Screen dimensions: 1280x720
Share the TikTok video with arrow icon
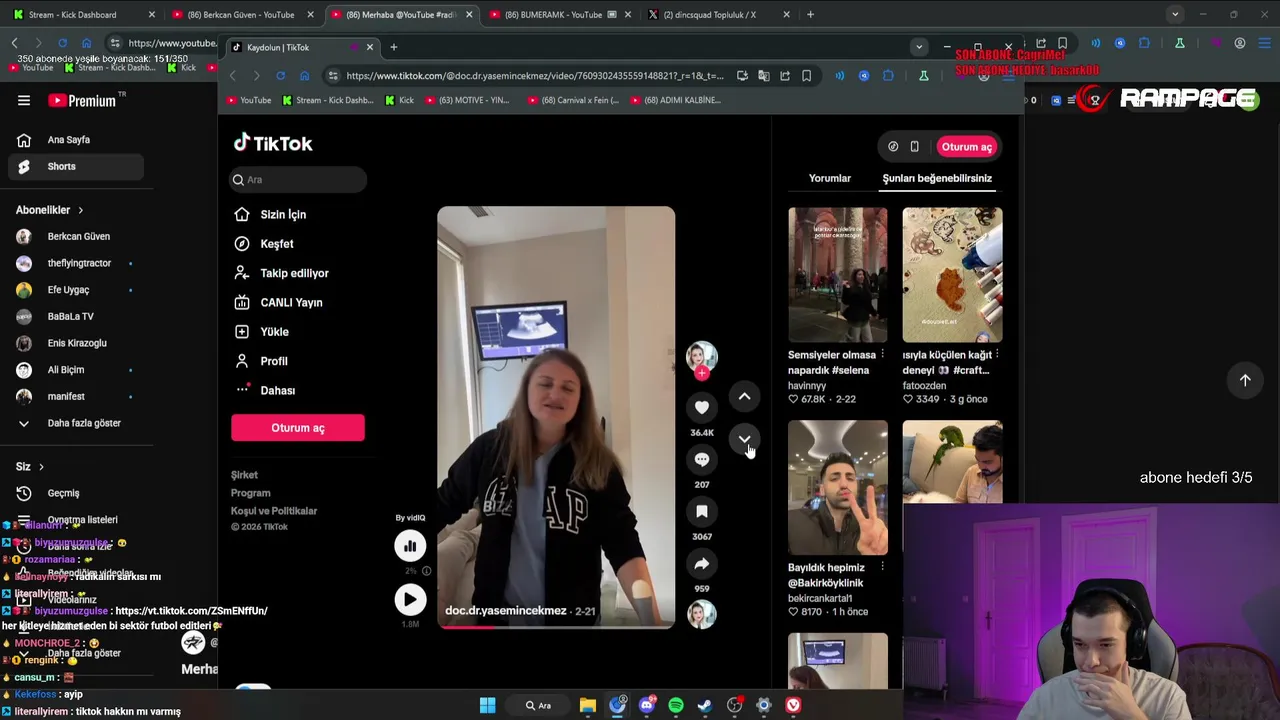point(702,564)
